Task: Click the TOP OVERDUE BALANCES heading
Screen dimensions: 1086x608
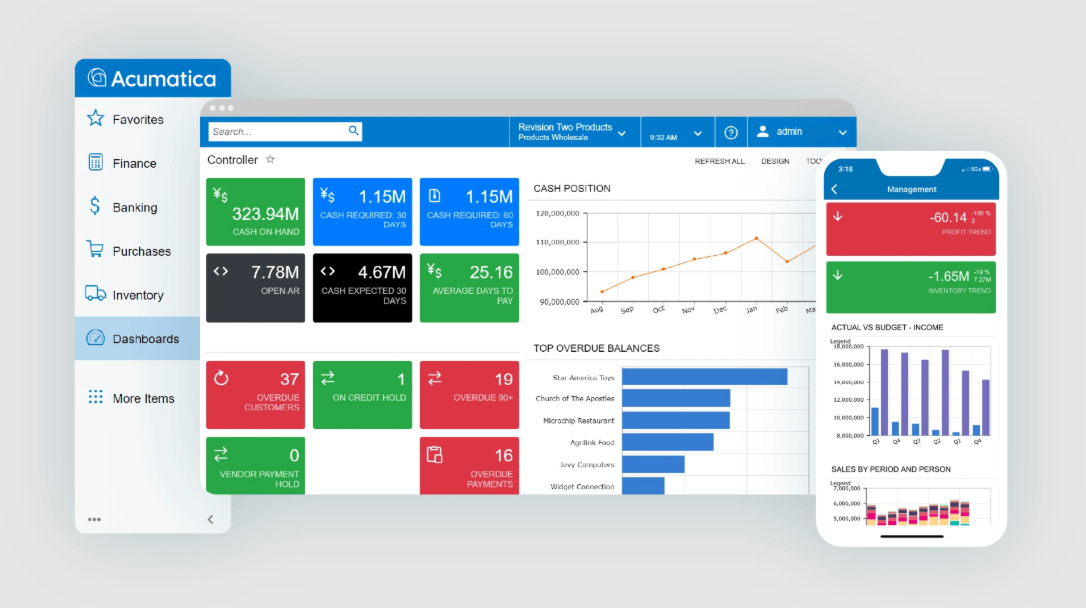Action: click(596, 348)
